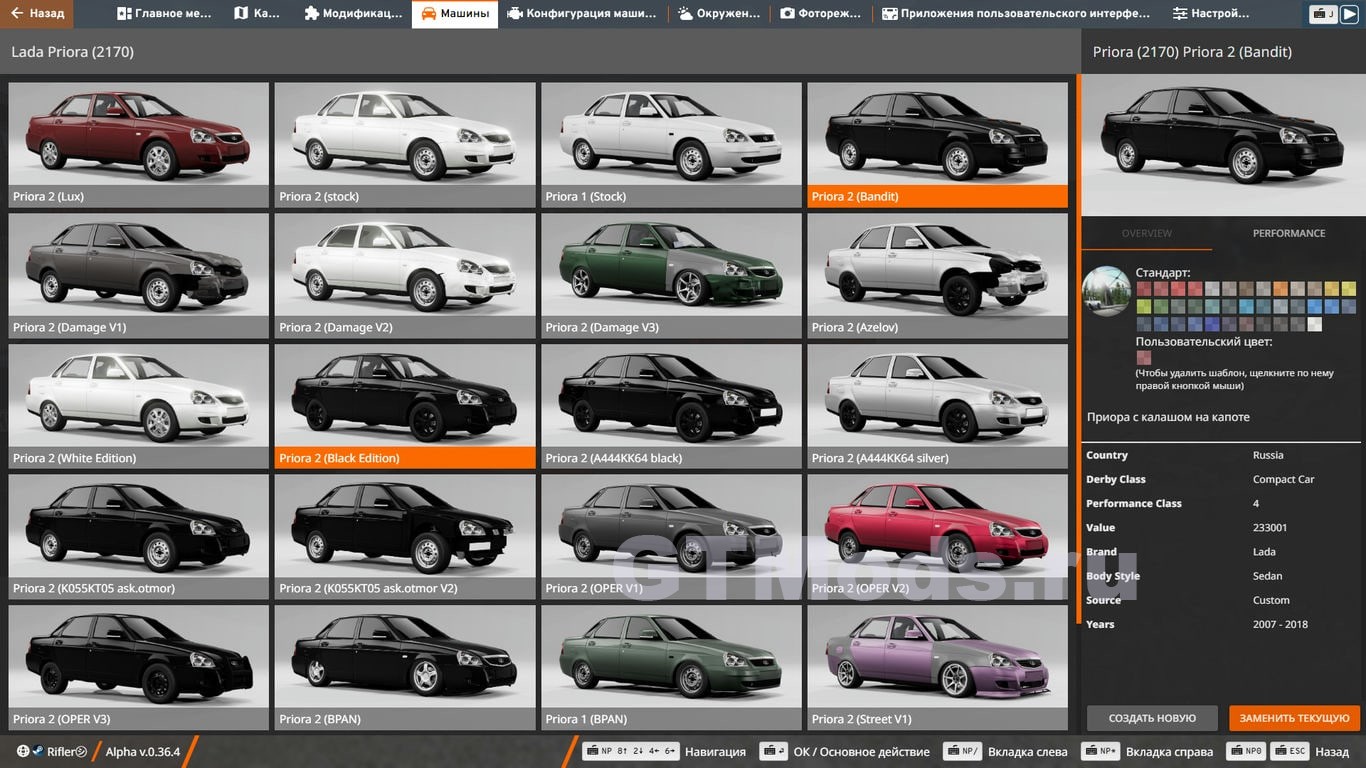Switch to the PERFORMANCE tab
Screen dimensions: 1366x768
point(1289,233)
